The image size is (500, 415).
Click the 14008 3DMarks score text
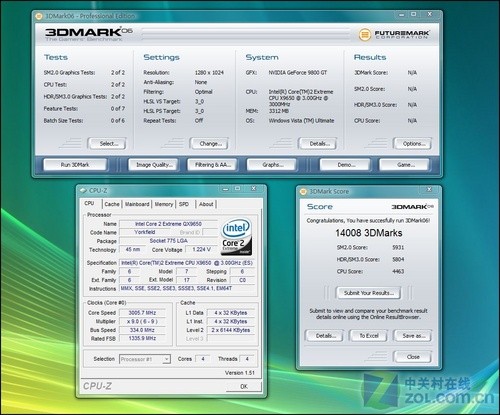point(368,233)
